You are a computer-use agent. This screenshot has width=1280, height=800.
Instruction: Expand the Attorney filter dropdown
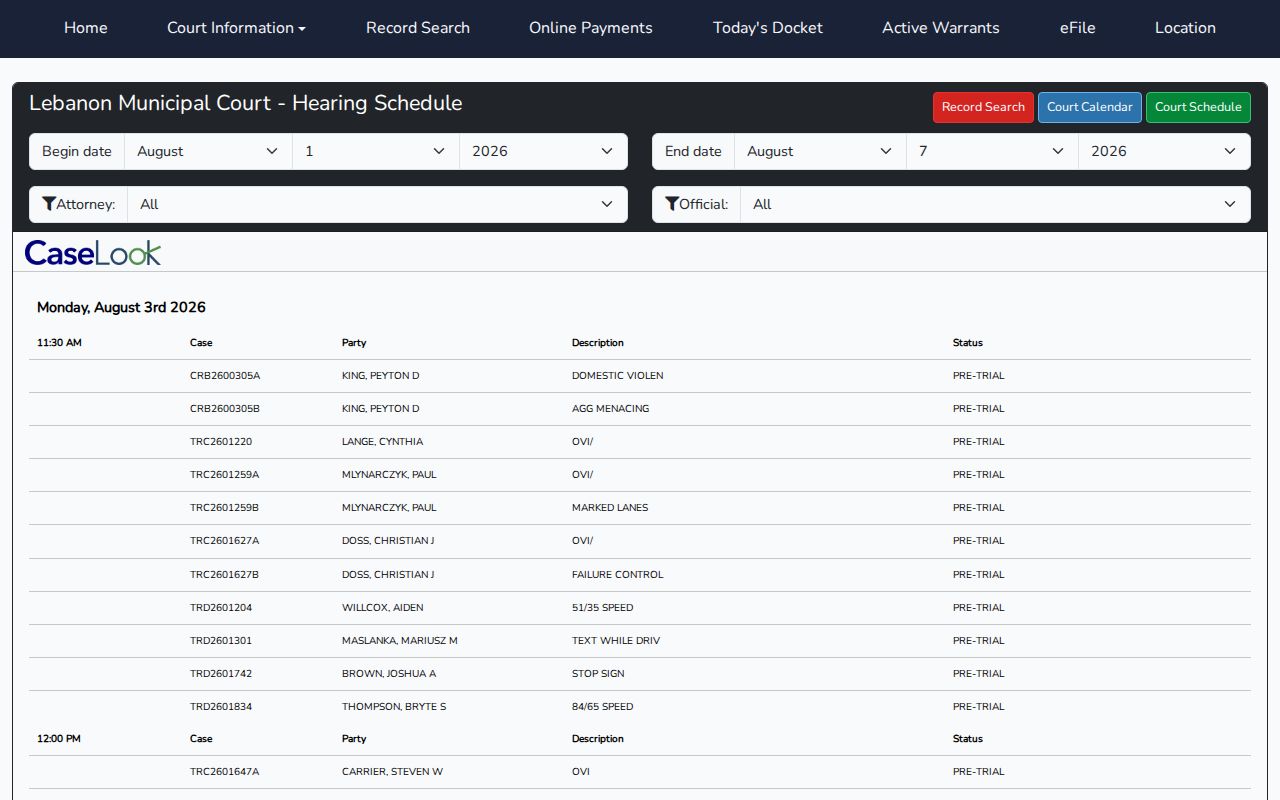point(377,204)
